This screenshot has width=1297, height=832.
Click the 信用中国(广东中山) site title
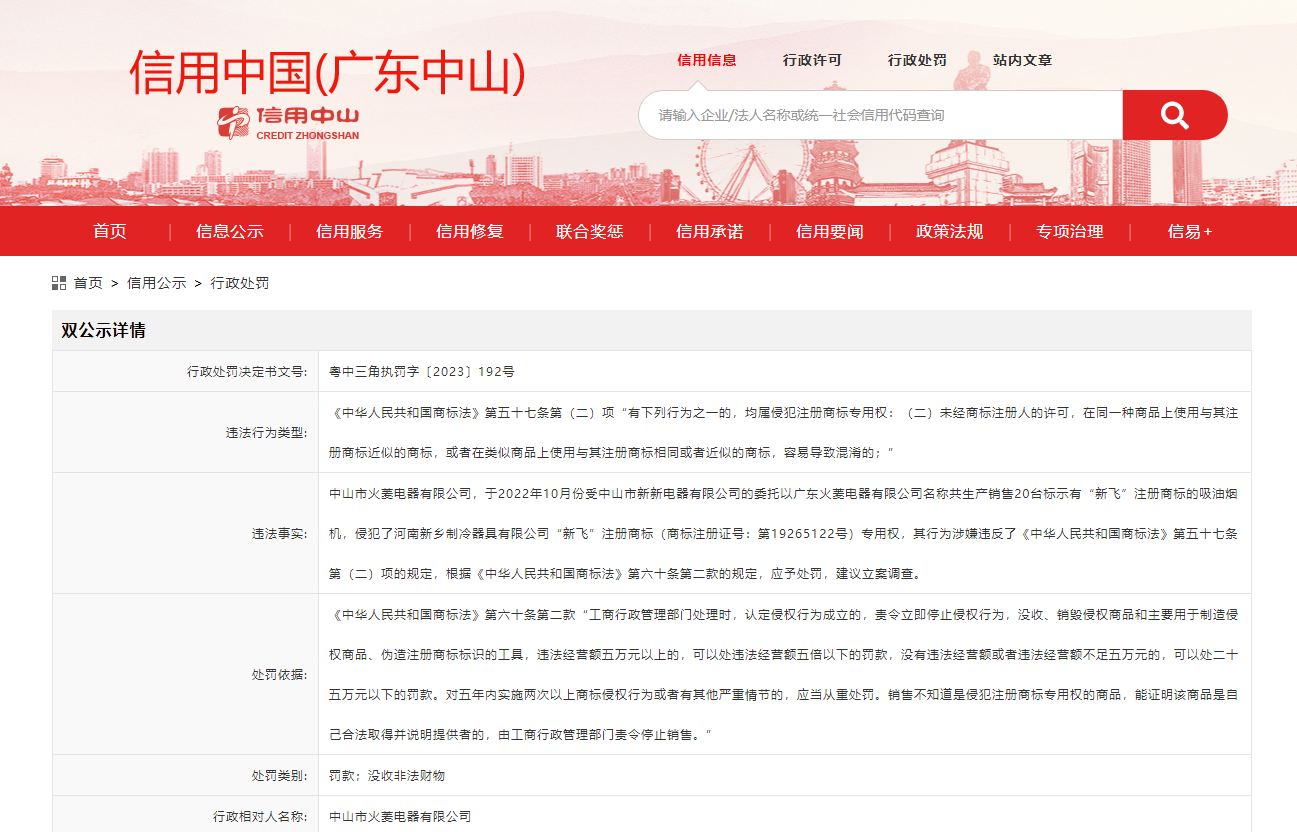pyautogui.click(x=327, y=72)
